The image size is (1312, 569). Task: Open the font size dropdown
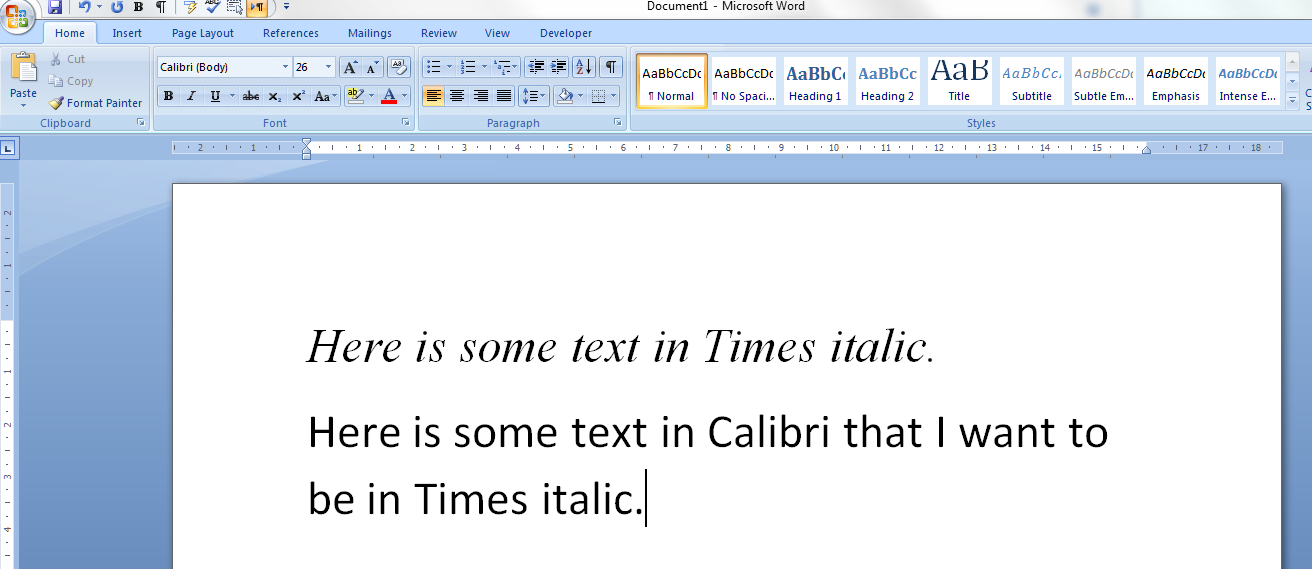coord(329,67)
